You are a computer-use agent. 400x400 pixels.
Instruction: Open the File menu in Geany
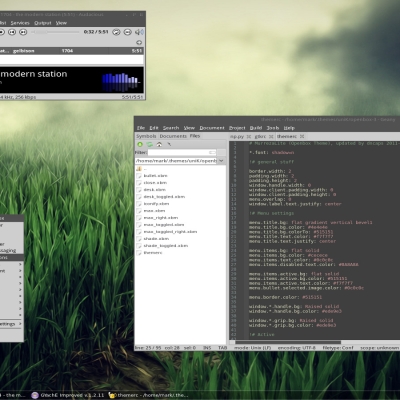[141, 128]
